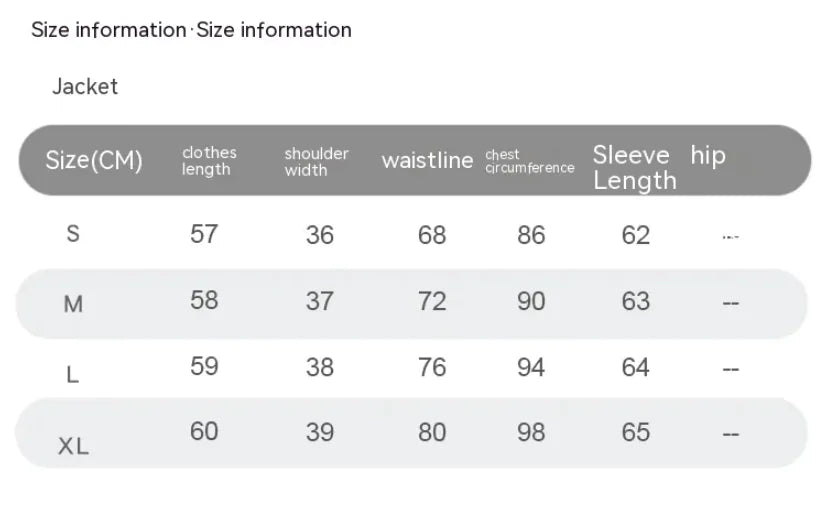Select the 37 shoulder width value
This screenshot has width=832, height=514.
pos(319,301)
